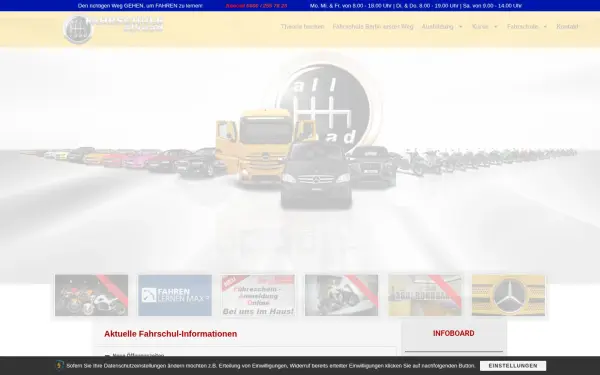This screenshot has width=600, height=375.
Task: Expand the Ausbildung dropdown menu
Action: pos(442,27)
